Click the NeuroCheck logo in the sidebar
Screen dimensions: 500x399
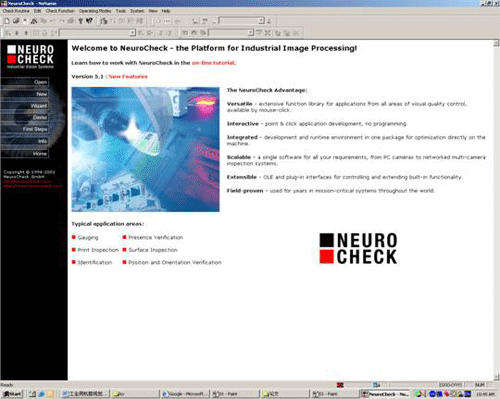pos(31,56)
